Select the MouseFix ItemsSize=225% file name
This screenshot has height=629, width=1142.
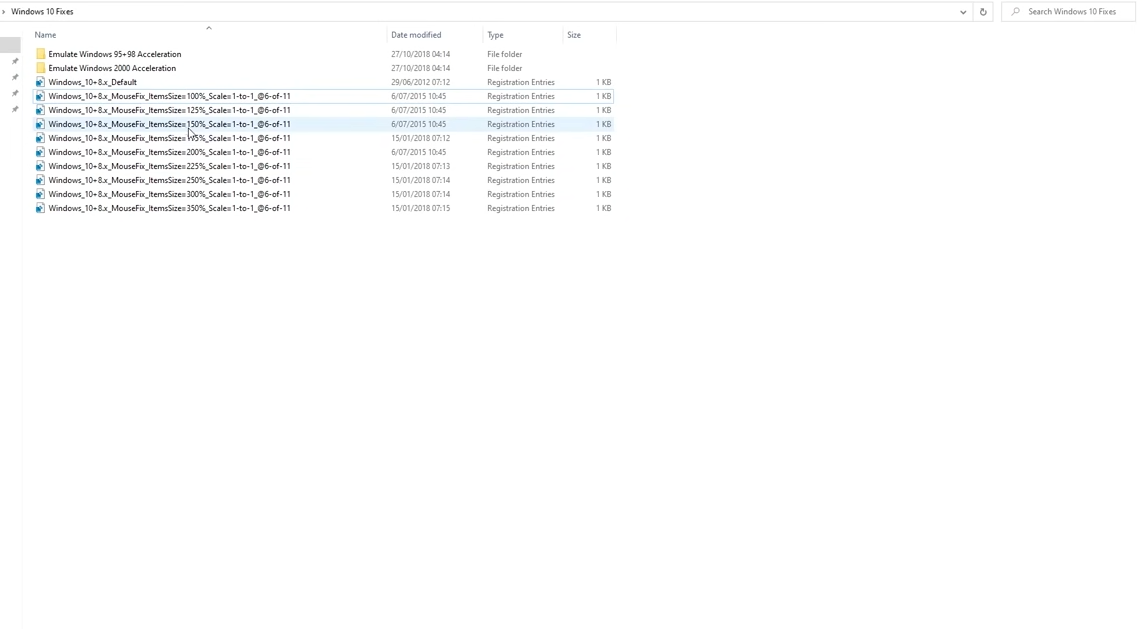point(170,166)
